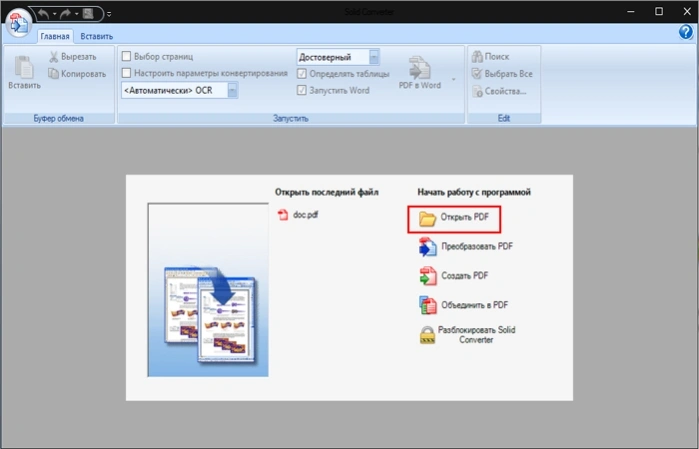The image size is (699, 449).
Task: Click the padlock unlock icon
Action: click(x=428, y=335)
